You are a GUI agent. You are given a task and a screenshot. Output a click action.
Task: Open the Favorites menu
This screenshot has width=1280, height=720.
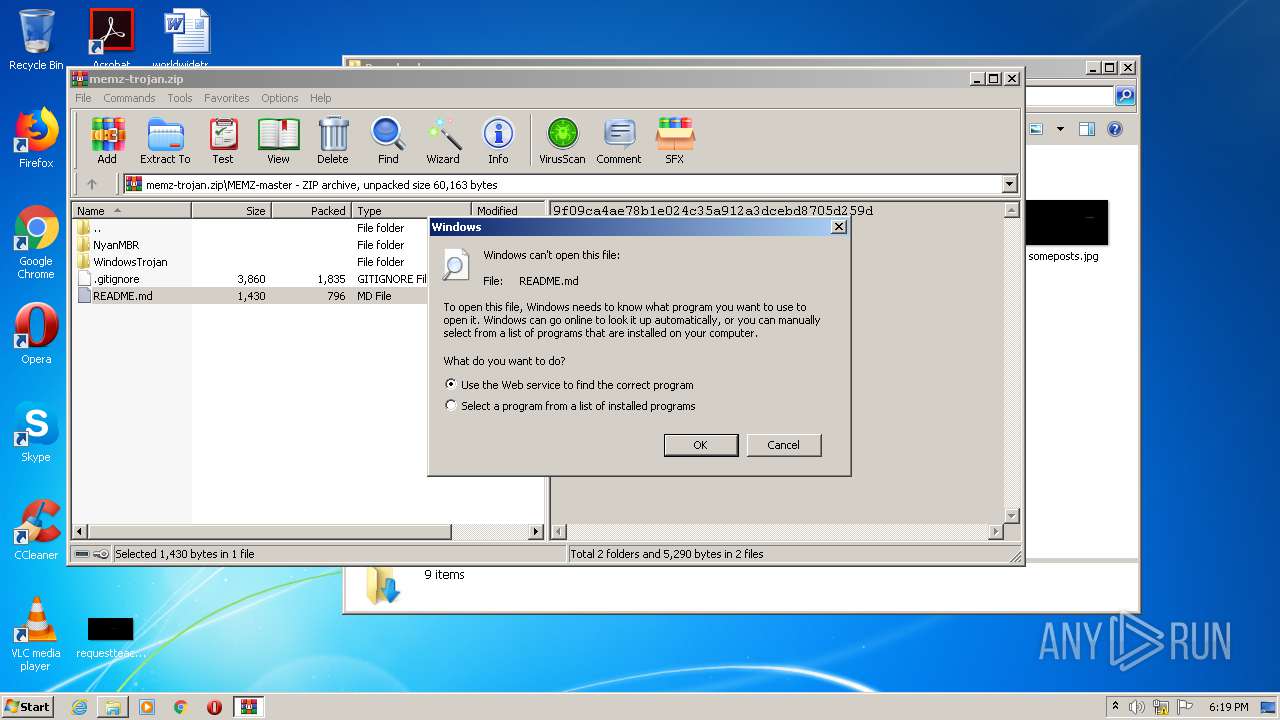[x=227, y=98]
